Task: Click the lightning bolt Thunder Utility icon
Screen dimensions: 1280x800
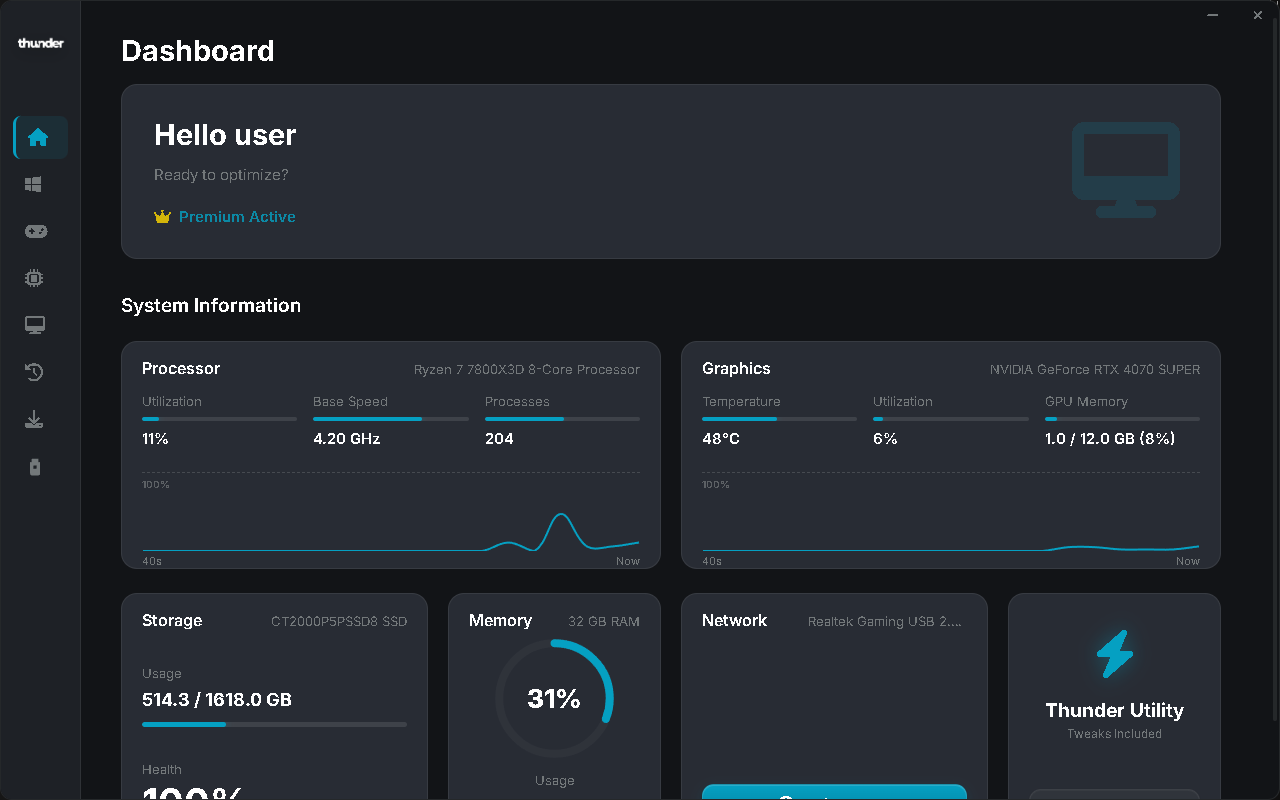Action: coord(1115,653)
